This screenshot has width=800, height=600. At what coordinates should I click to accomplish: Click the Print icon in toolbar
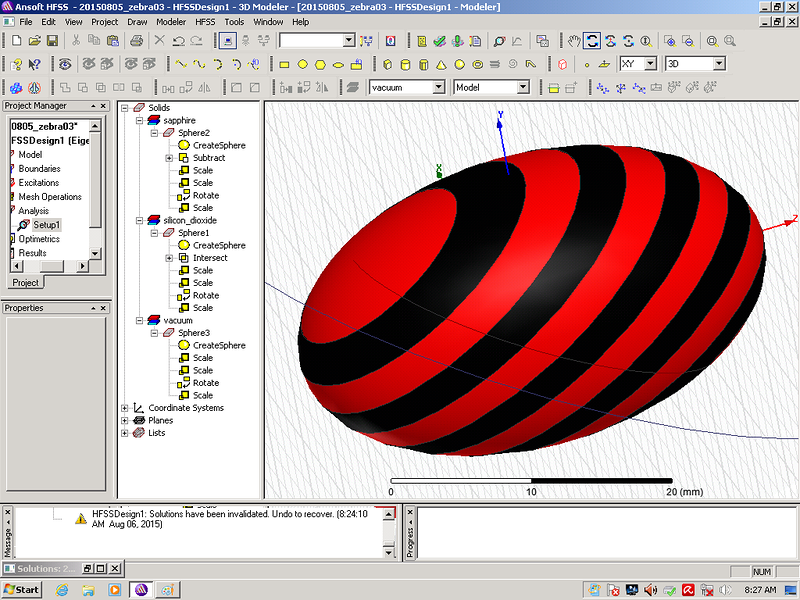pyautogui.click(x=137, y=41)
